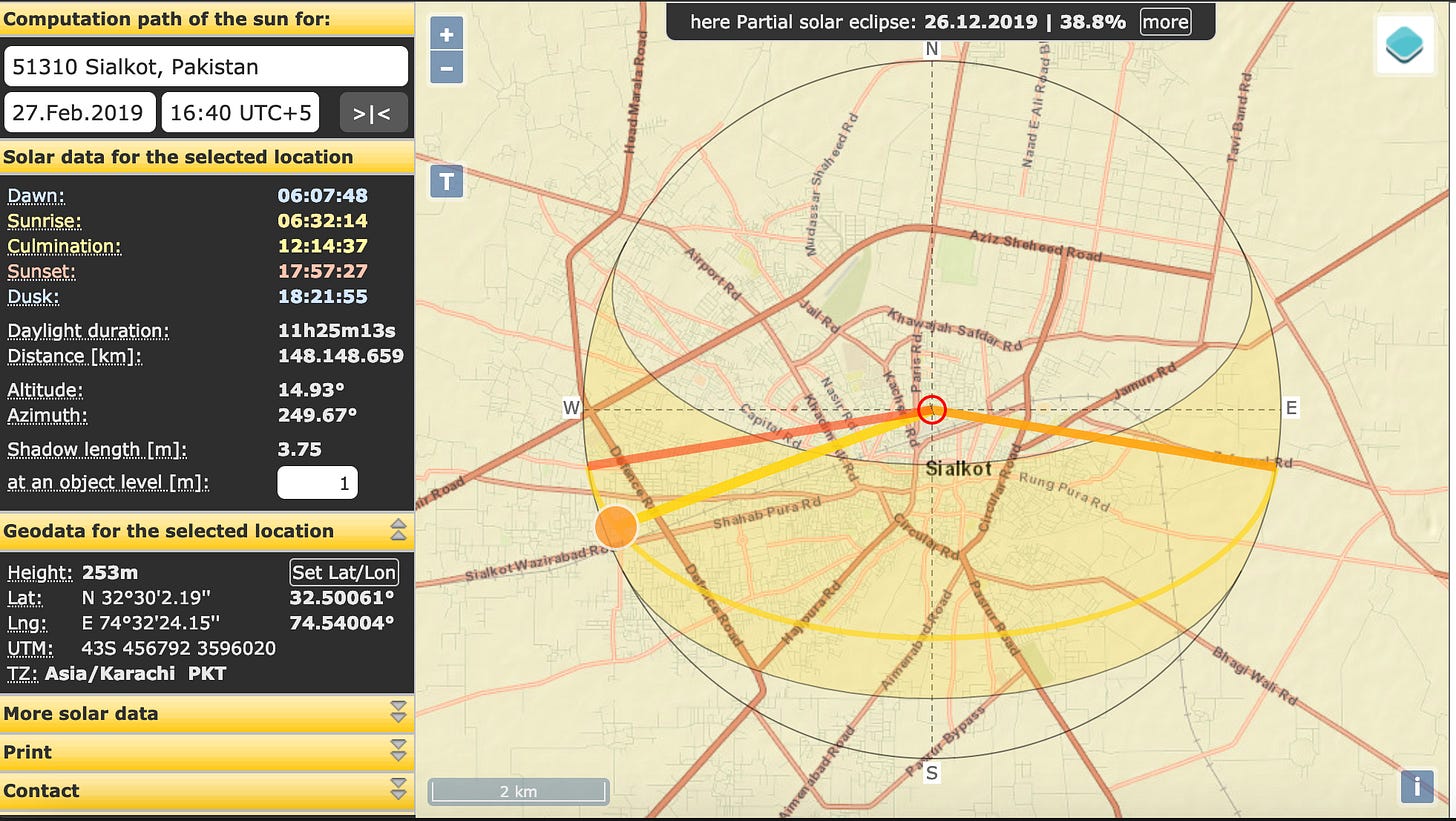Screen dimensions: 1456x821
Task: Click the Sialkot city label on map
Action: (959, 468)
